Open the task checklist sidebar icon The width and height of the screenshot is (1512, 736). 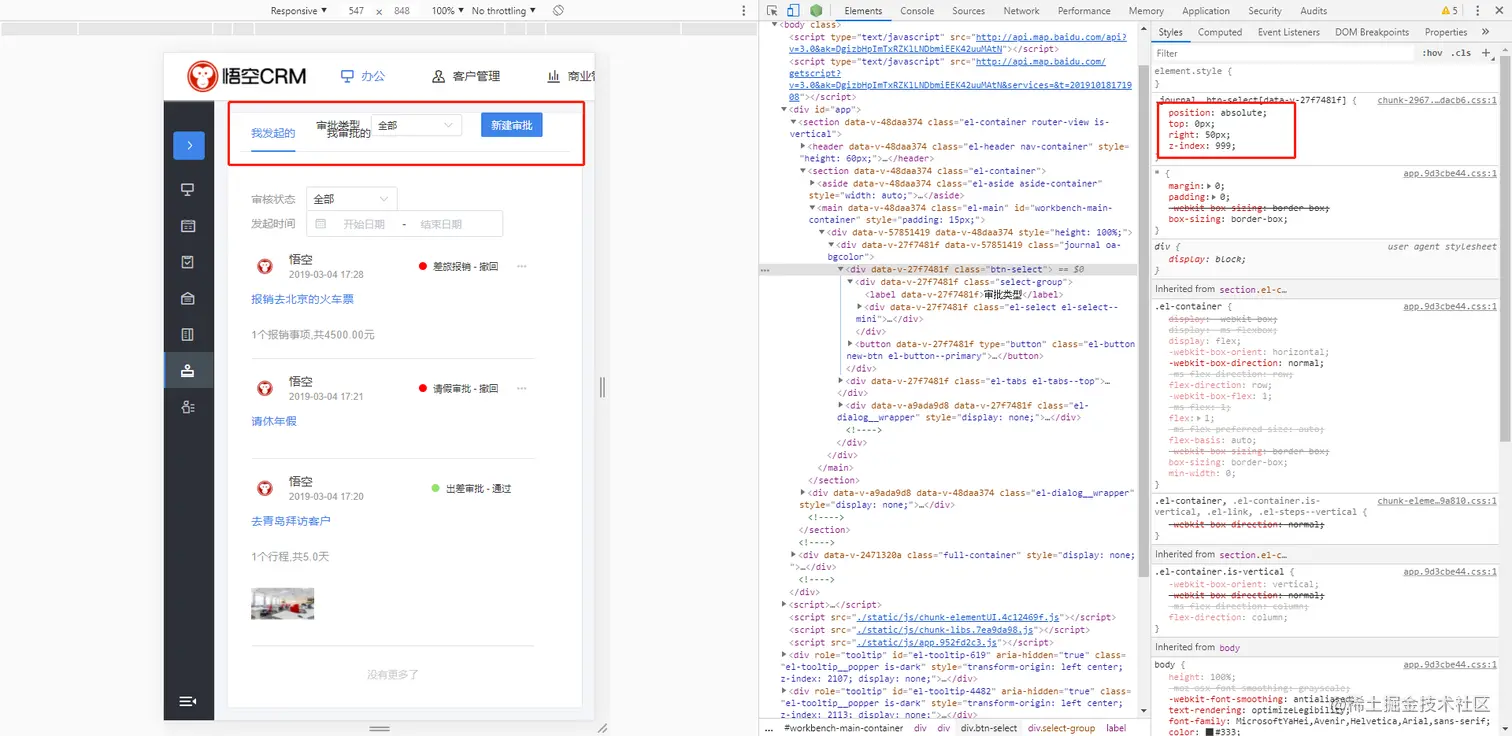188,262
